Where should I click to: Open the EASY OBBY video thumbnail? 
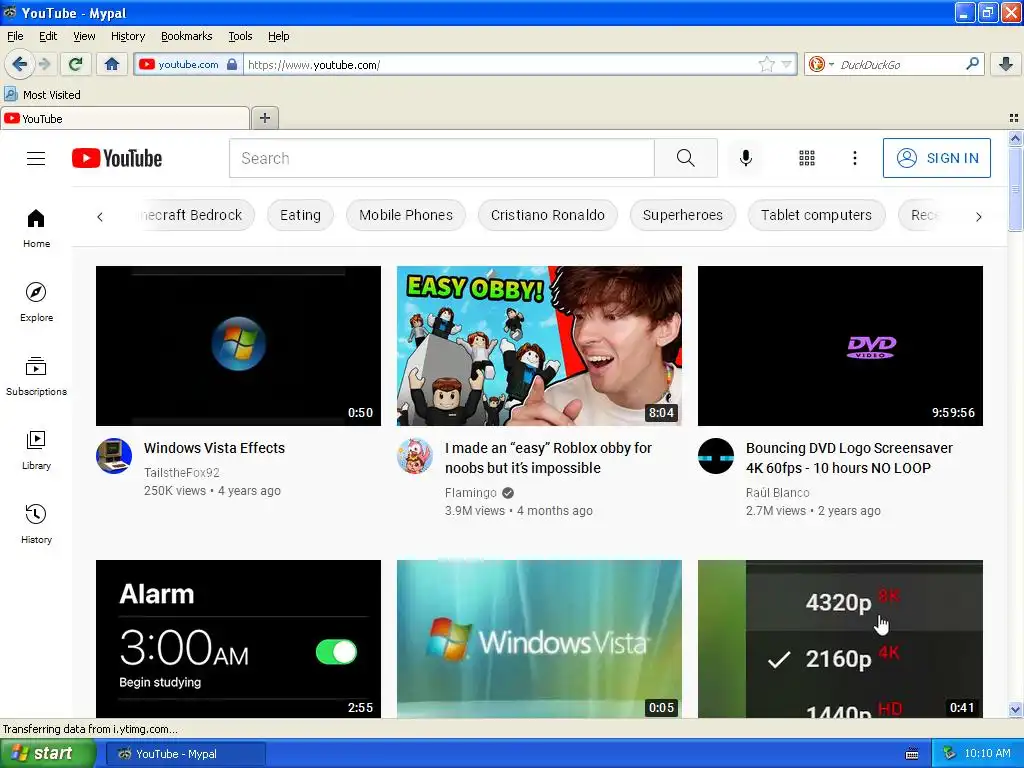(x=539, y=345)
